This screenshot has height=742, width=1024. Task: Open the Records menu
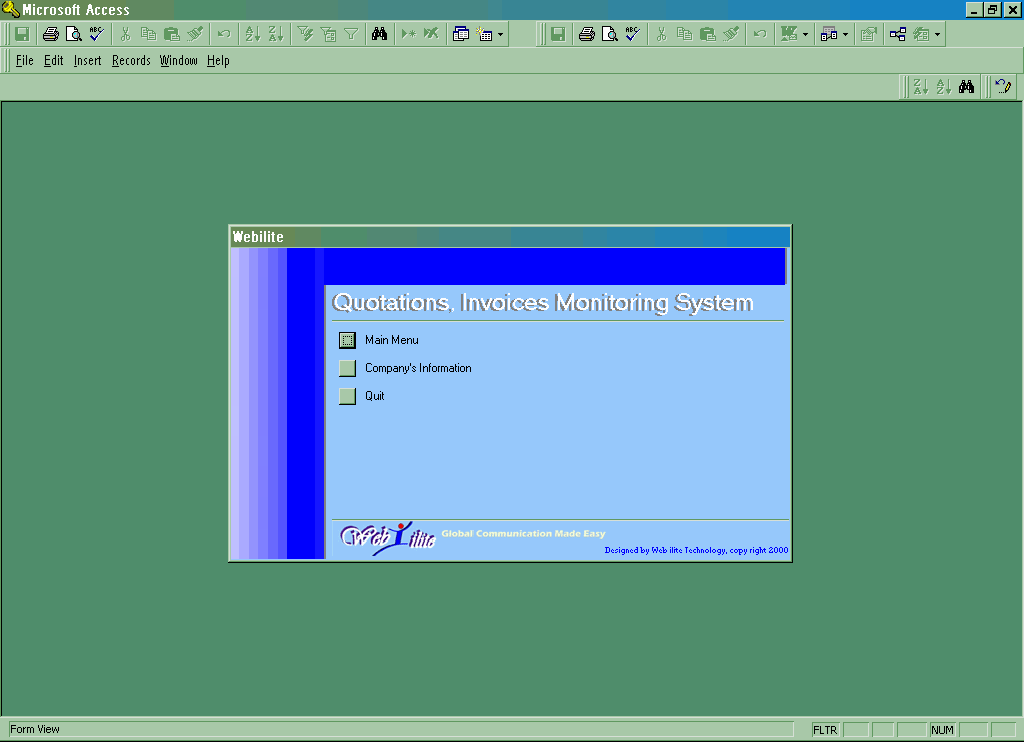(x=131, y=61)
